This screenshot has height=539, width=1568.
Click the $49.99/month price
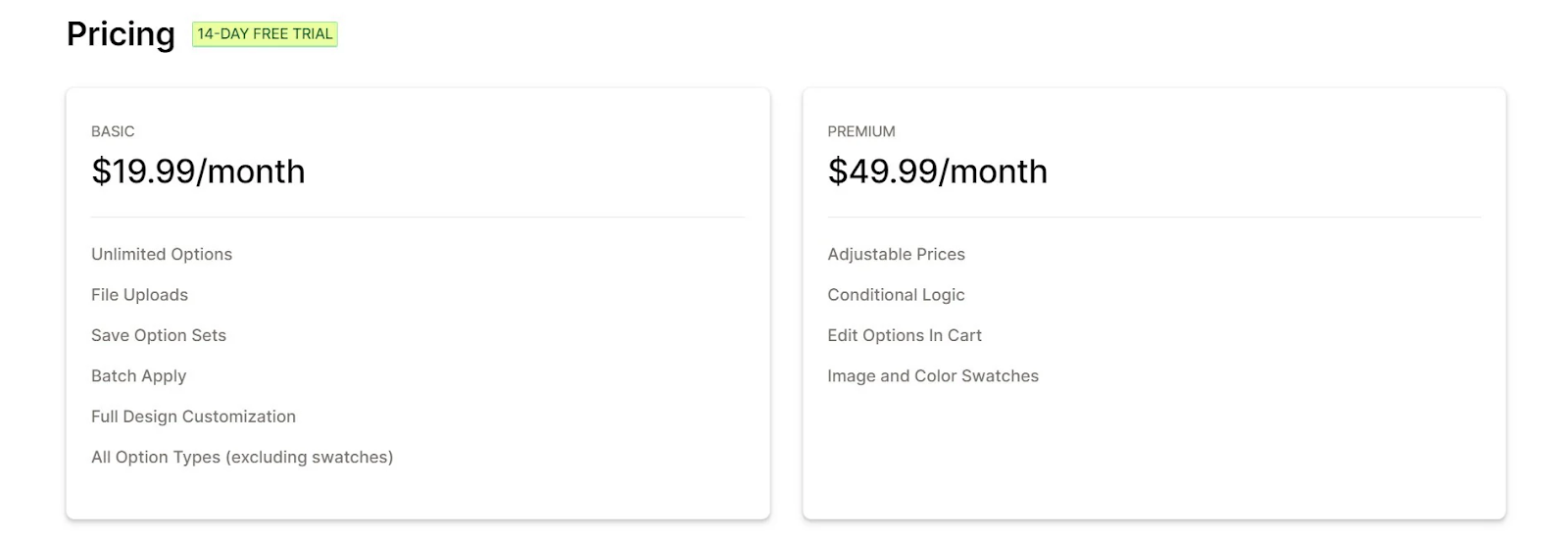(x=938, y=171)
